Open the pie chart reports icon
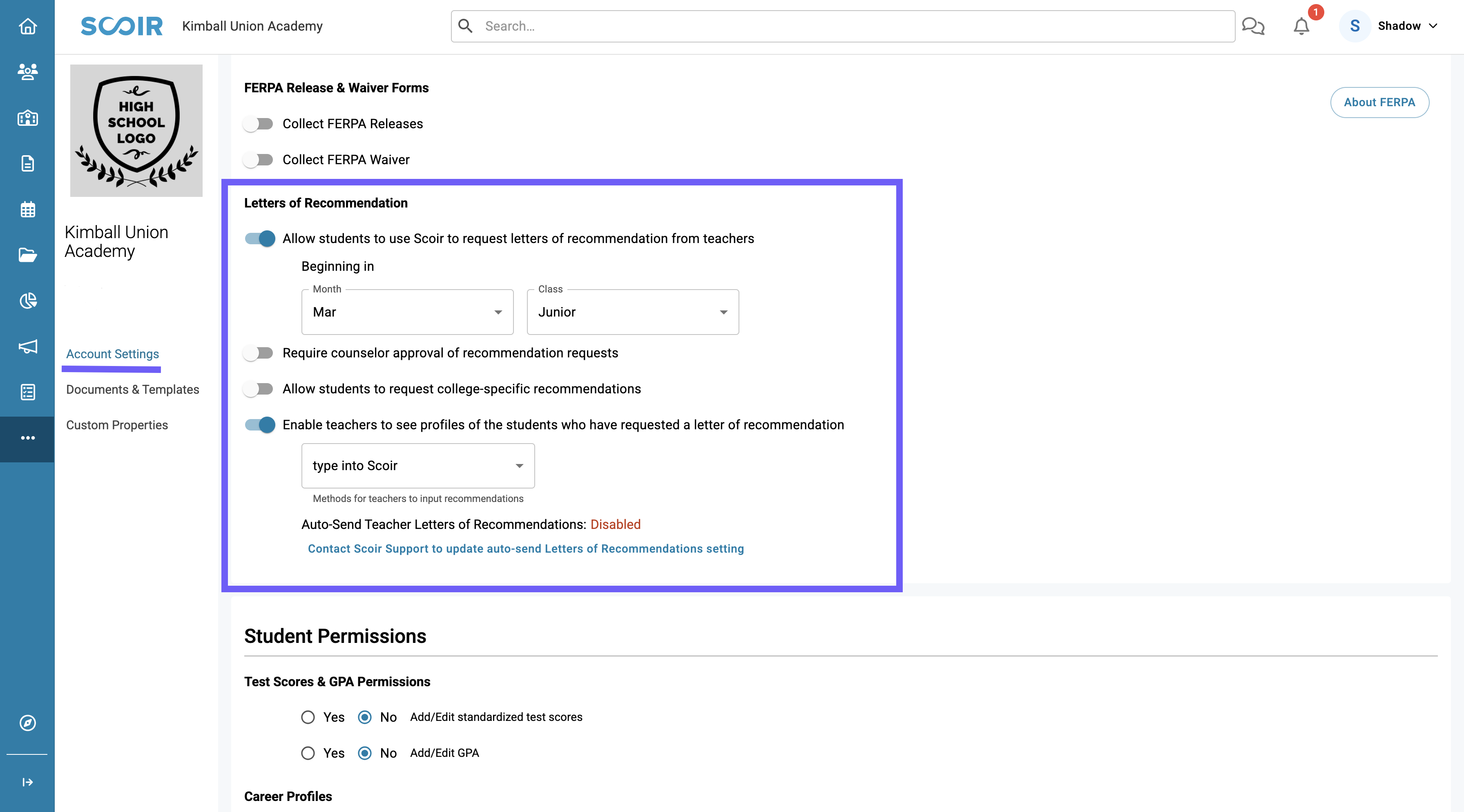1464x812 pixels. 27,301
